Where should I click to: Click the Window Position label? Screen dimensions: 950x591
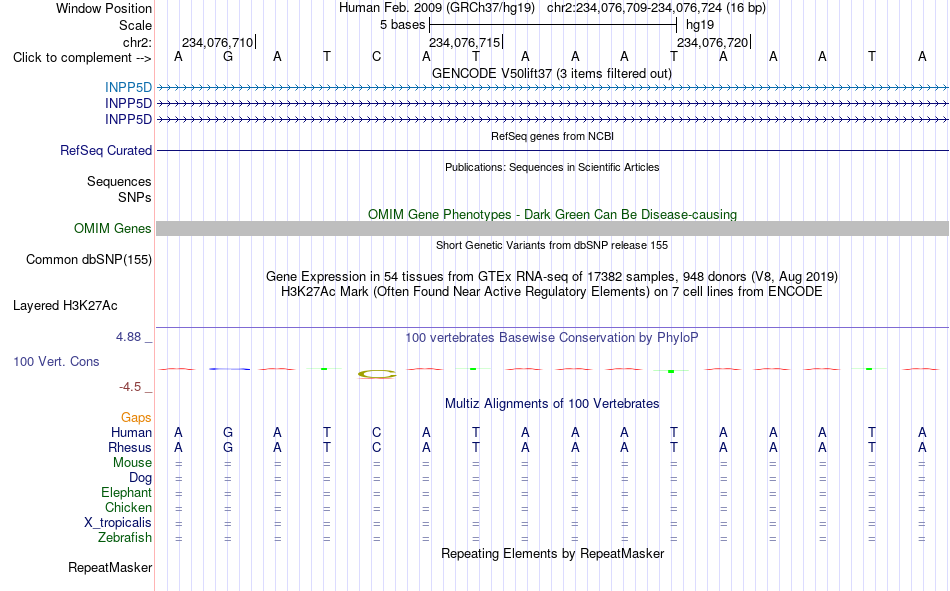point(104,8)
